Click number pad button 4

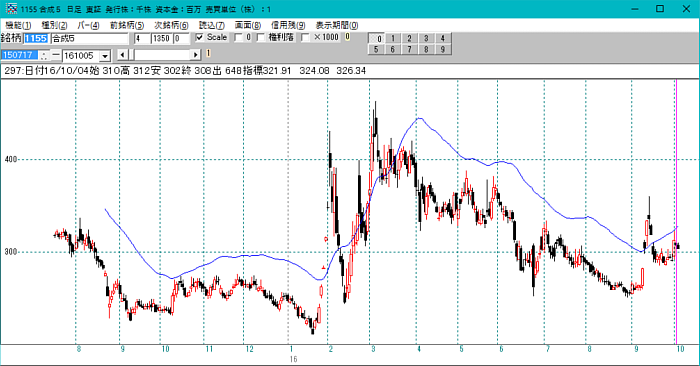pyautogui.click(x=443, y=38)
